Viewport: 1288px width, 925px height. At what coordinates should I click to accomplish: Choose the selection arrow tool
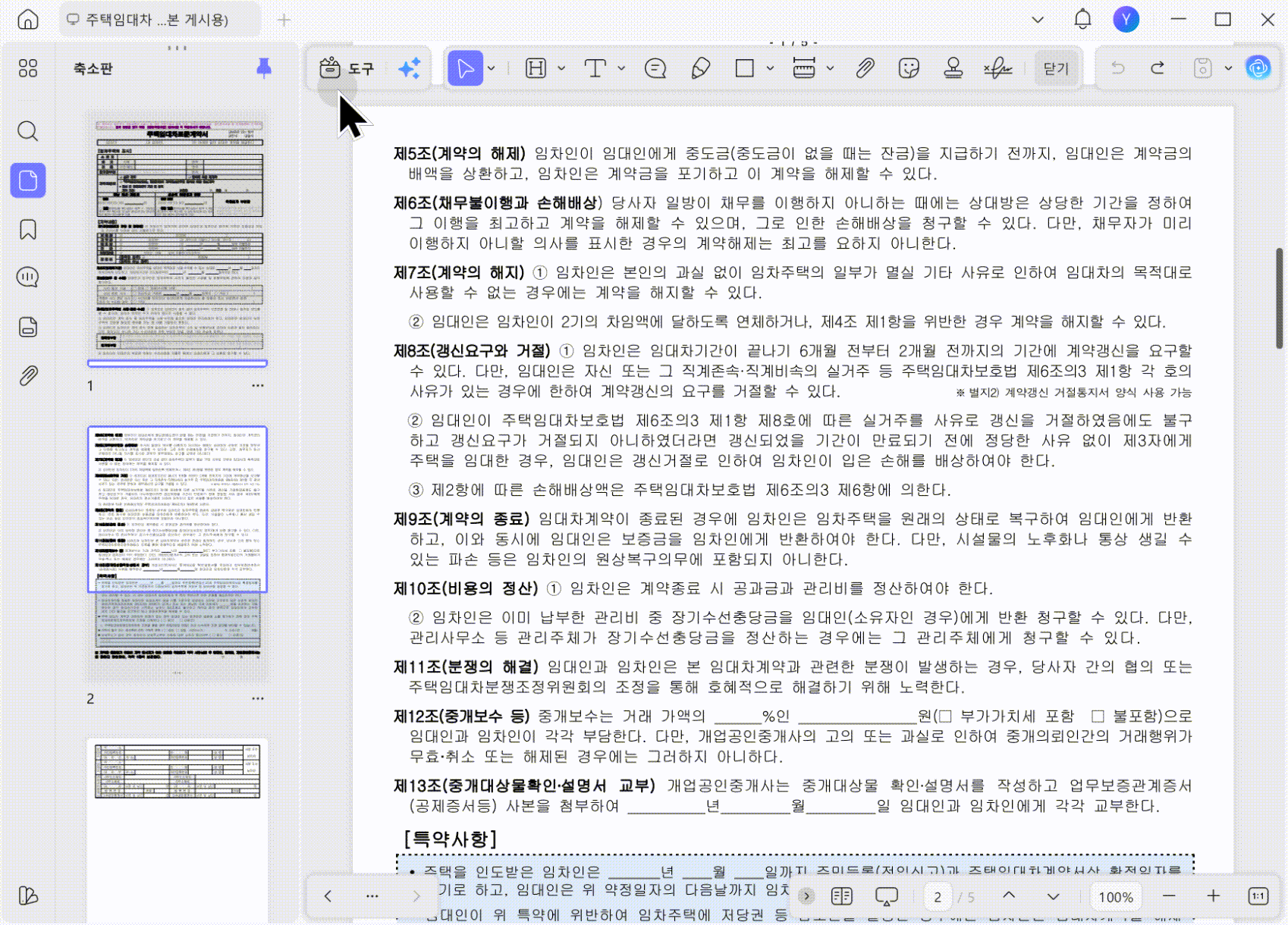[465, 68]
